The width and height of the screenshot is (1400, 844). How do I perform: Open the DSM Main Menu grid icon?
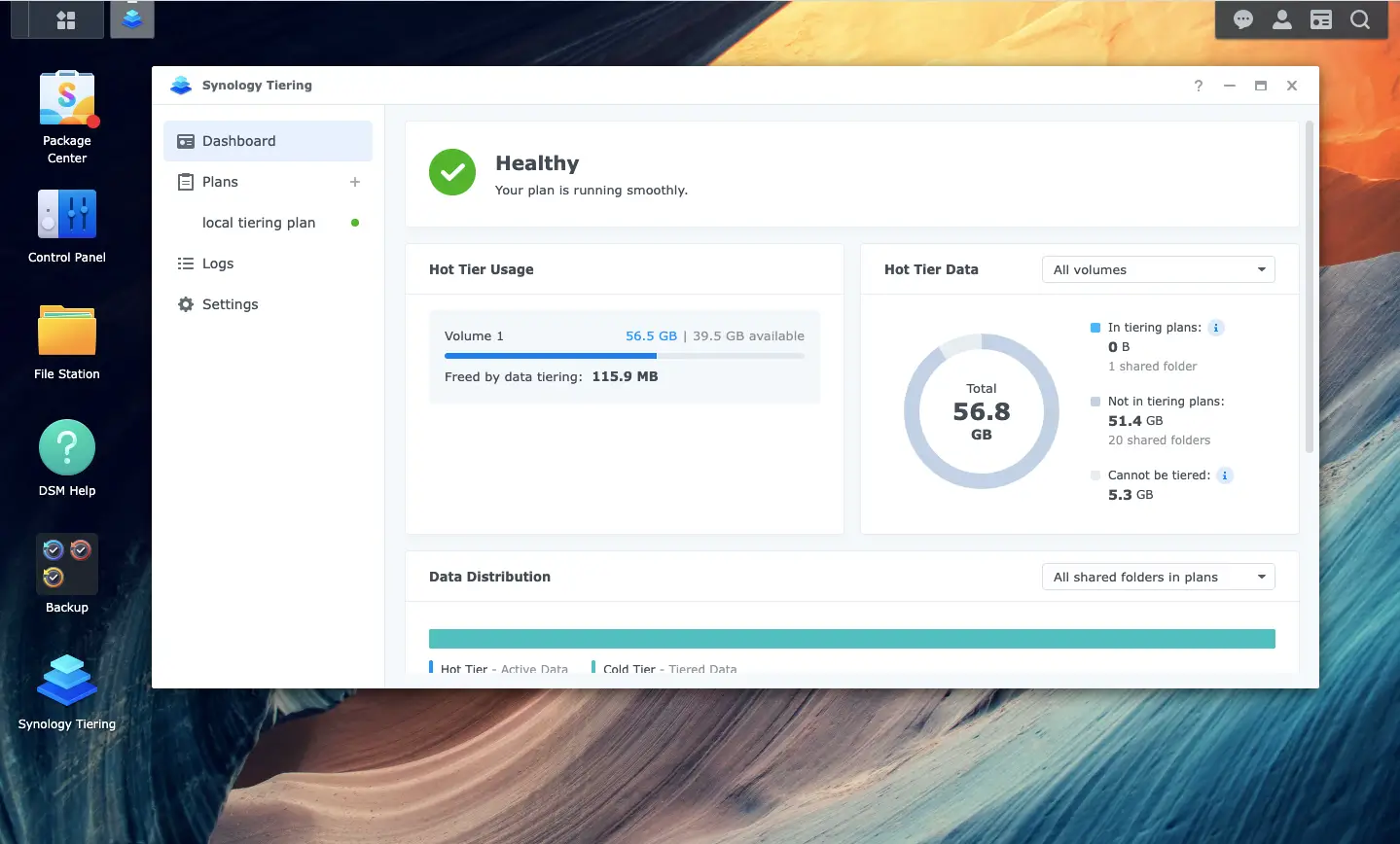[66, 19]
